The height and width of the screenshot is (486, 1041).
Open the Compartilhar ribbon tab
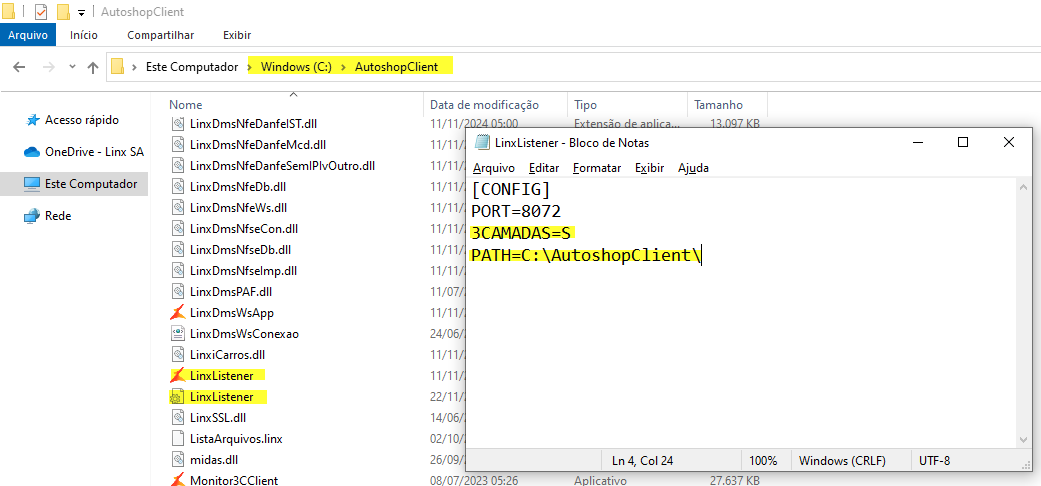point(161,35)
